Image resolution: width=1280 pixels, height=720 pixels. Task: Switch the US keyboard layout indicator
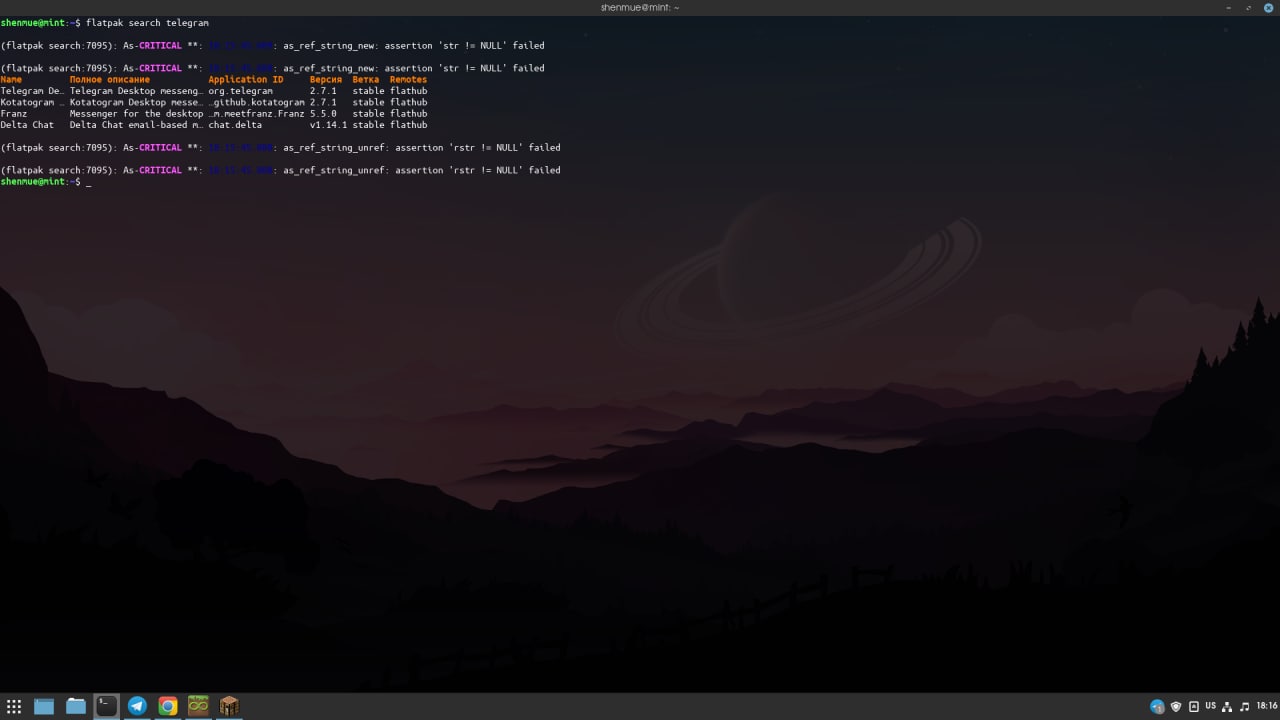(x=1210, y=706)
